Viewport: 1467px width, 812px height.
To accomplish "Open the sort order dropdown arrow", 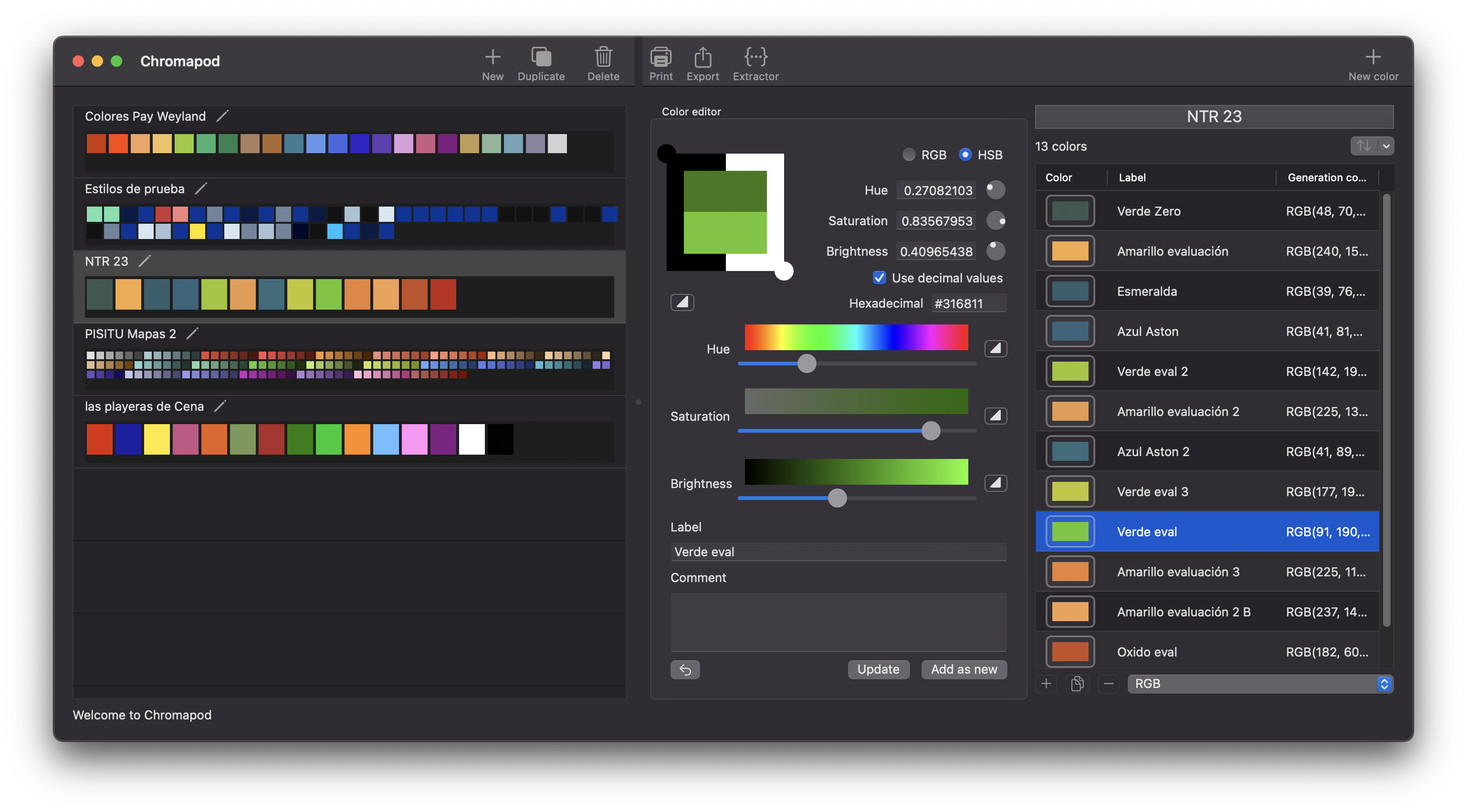I will tap(1385, 146).
